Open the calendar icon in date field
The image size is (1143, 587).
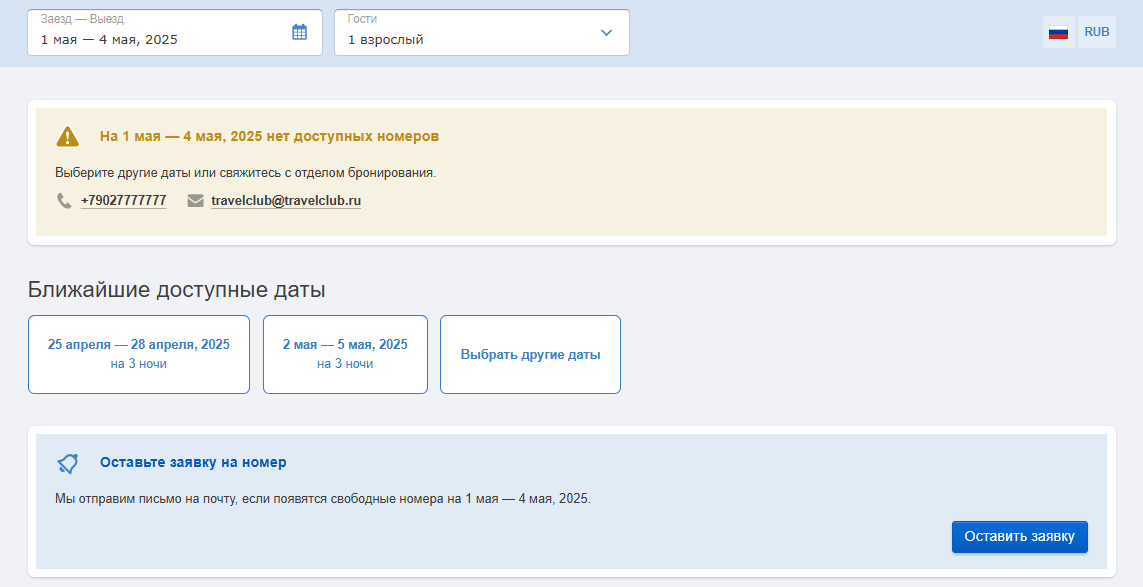pos(299,32)
